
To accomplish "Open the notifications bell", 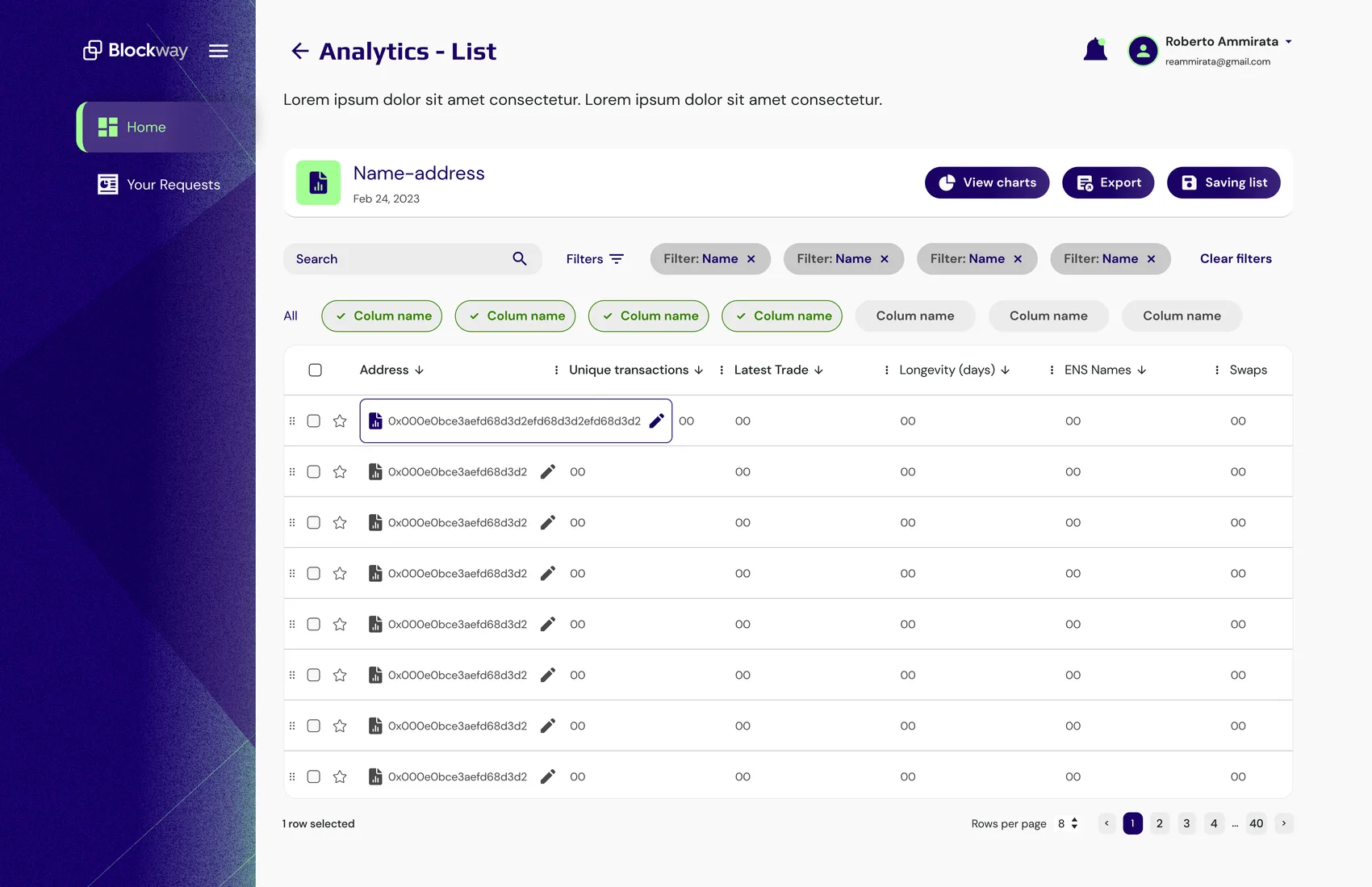I will (1095, 49).
